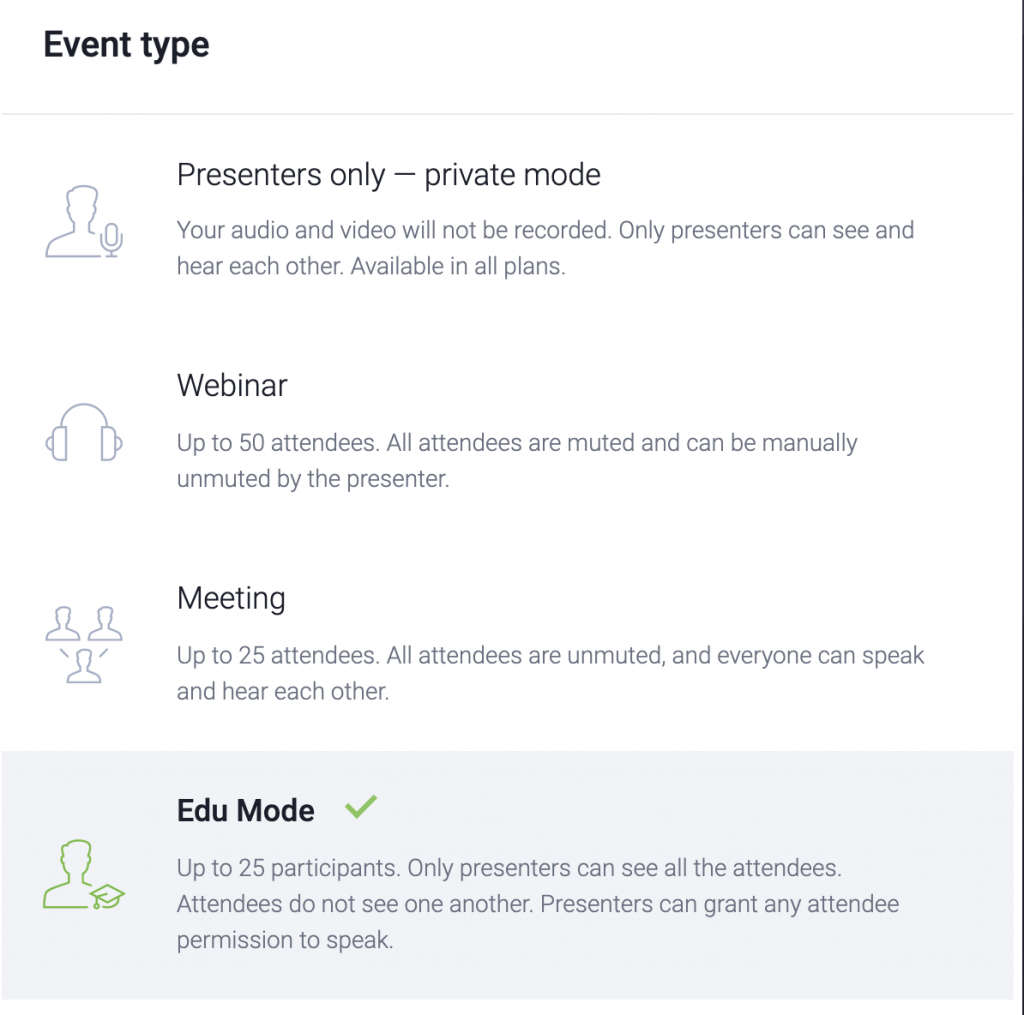Click 'Available in all plans' text

(x=458, y=266)
